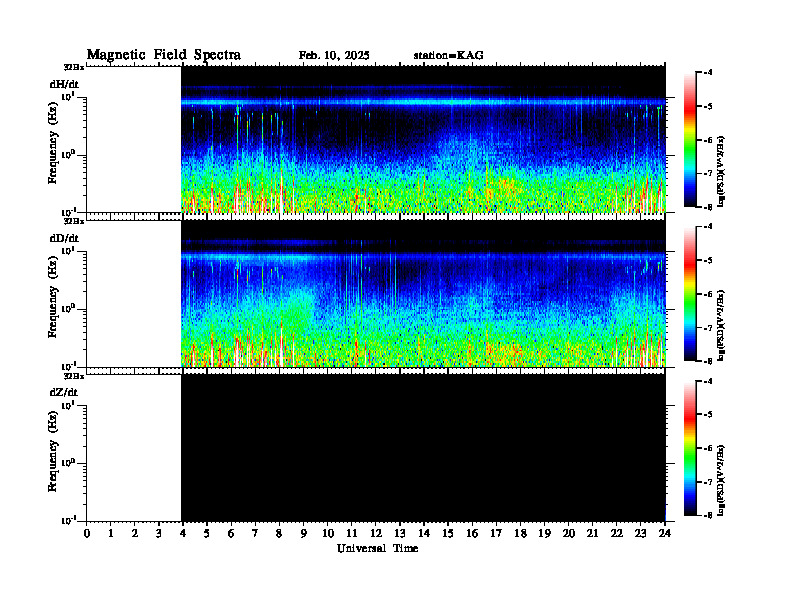
Task: Click the log(PSD) label of dH/dt color bar
Action: [x=721, y=171]
